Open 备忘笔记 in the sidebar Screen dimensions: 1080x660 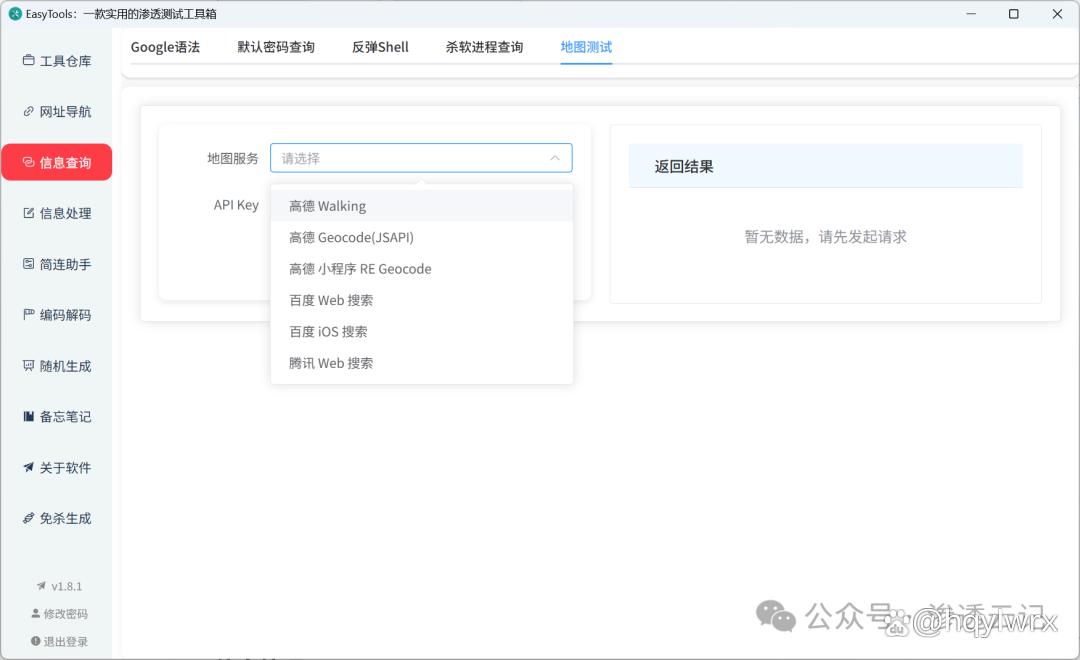(56, 417)
